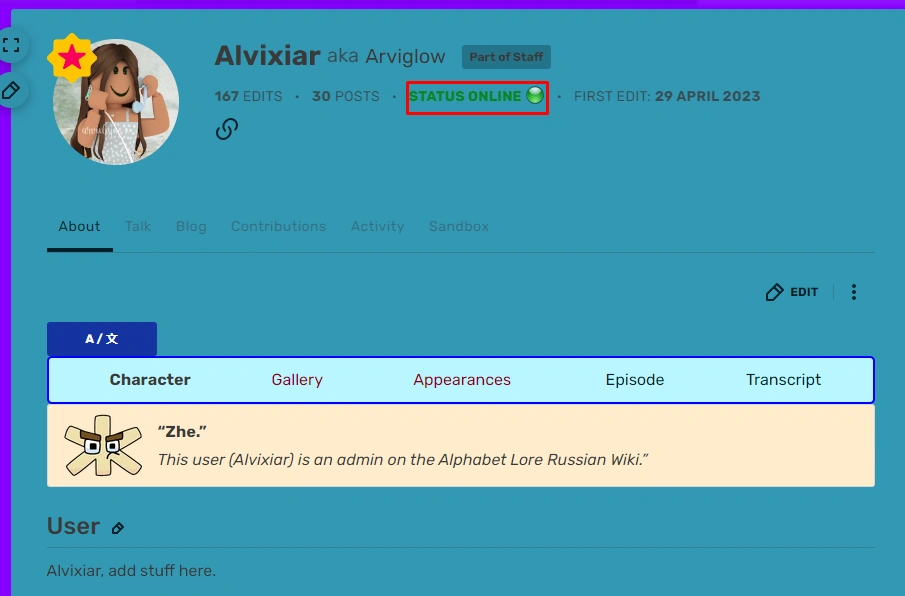Click the Zhe letter character image
Image resolution: width=905 pixels, height=596 pixels.
point(103,445)
